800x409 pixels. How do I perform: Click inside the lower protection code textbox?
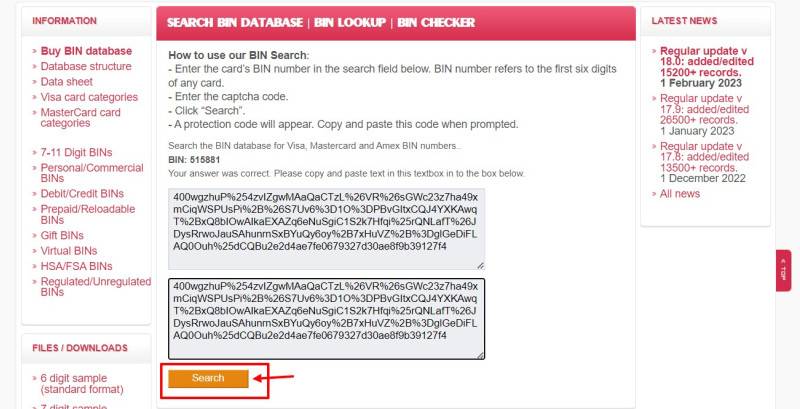pyautogui.click(x=327, y=319)
